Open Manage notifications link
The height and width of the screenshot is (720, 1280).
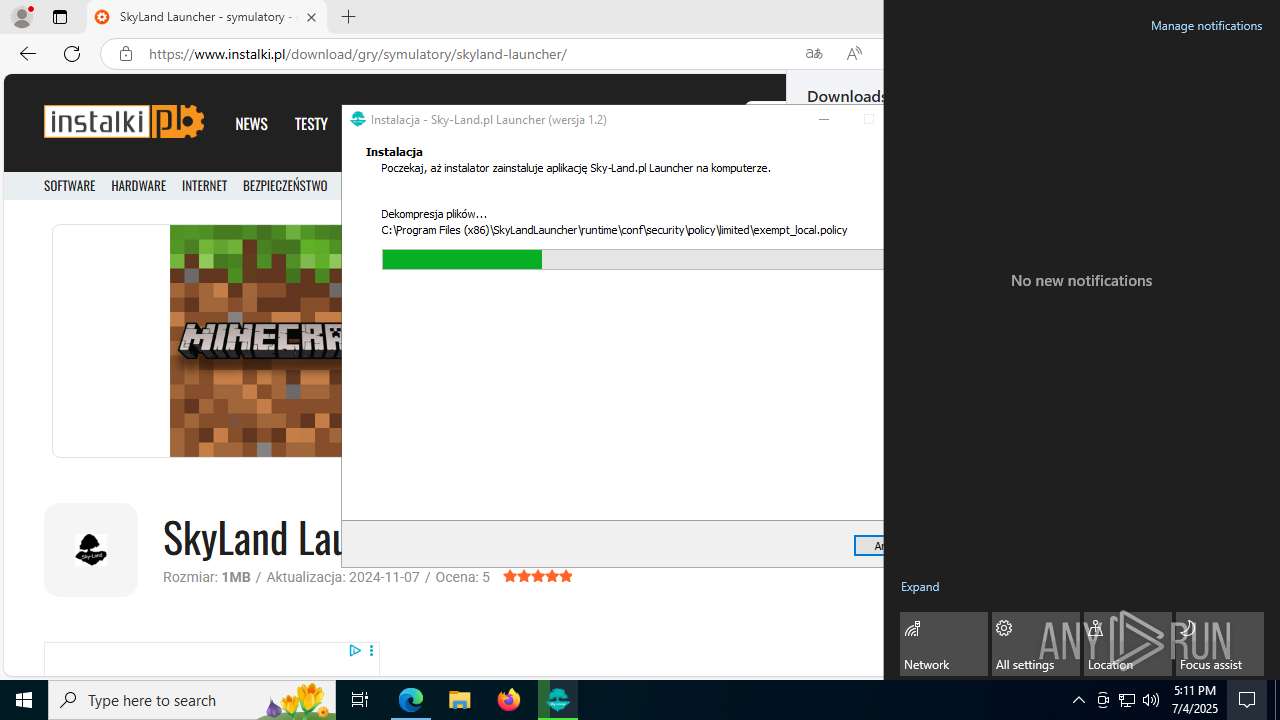1206,26
